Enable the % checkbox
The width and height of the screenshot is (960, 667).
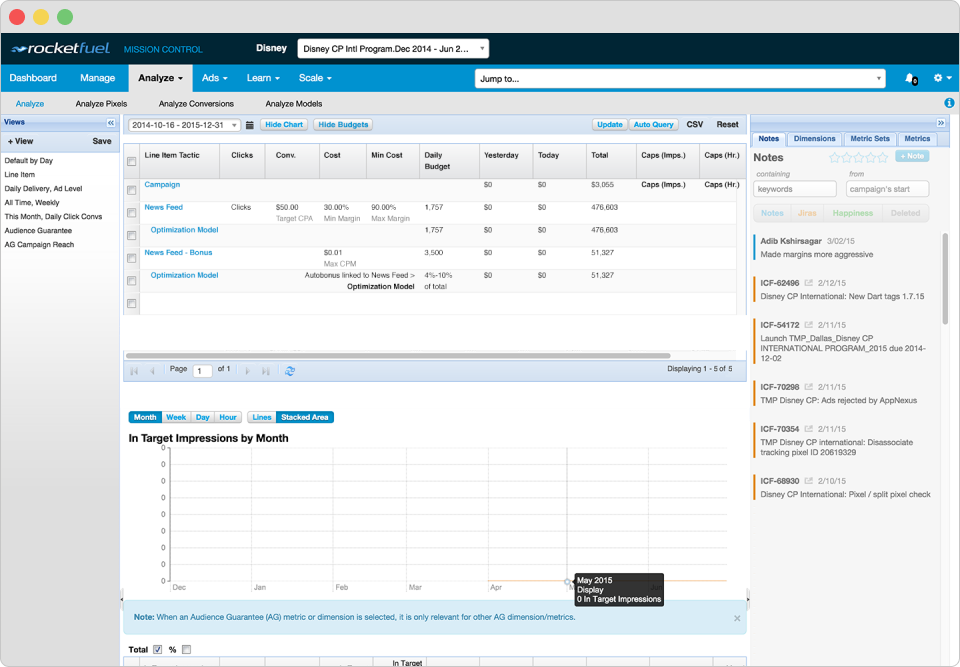(186, 649)
